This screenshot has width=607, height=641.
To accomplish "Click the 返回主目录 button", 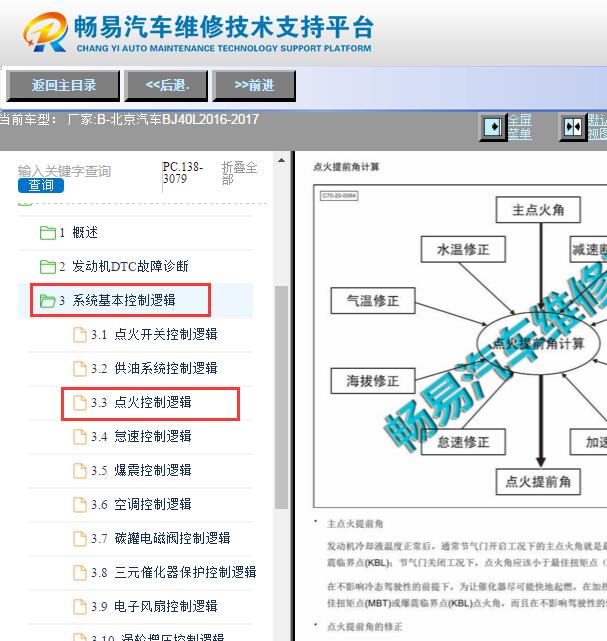I will (x=63, y=85).
